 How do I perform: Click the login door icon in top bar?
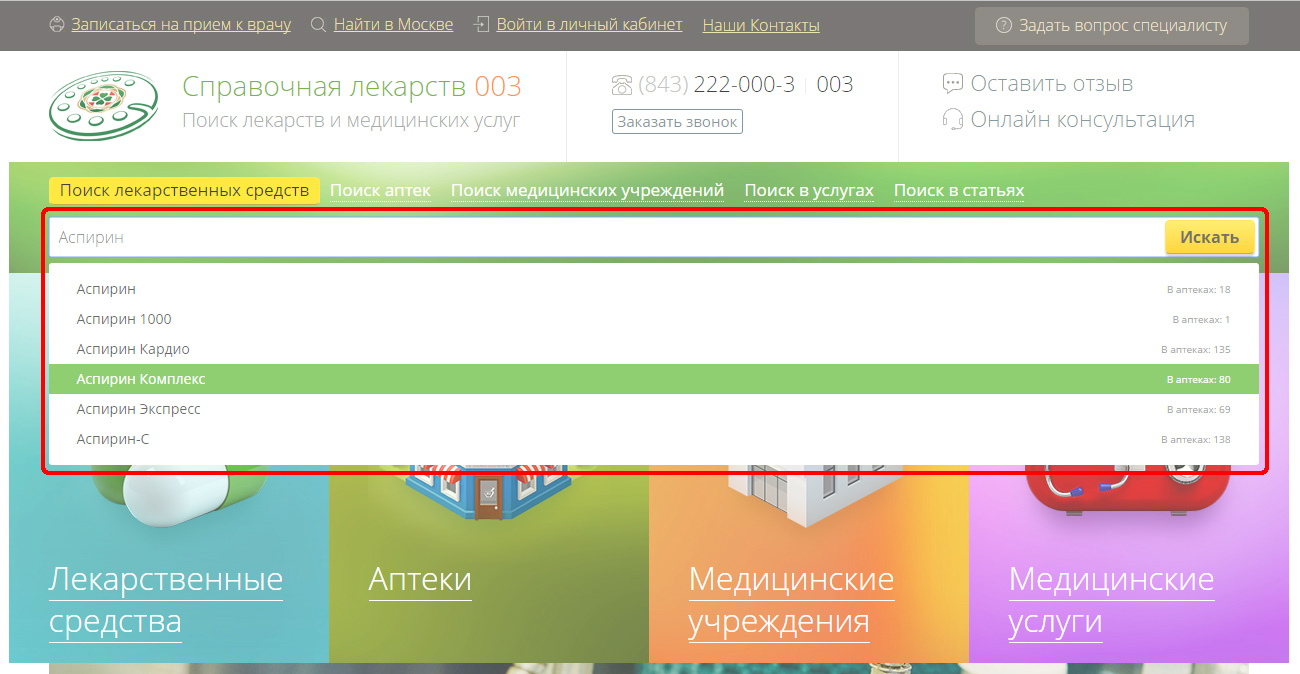(481, 24)
